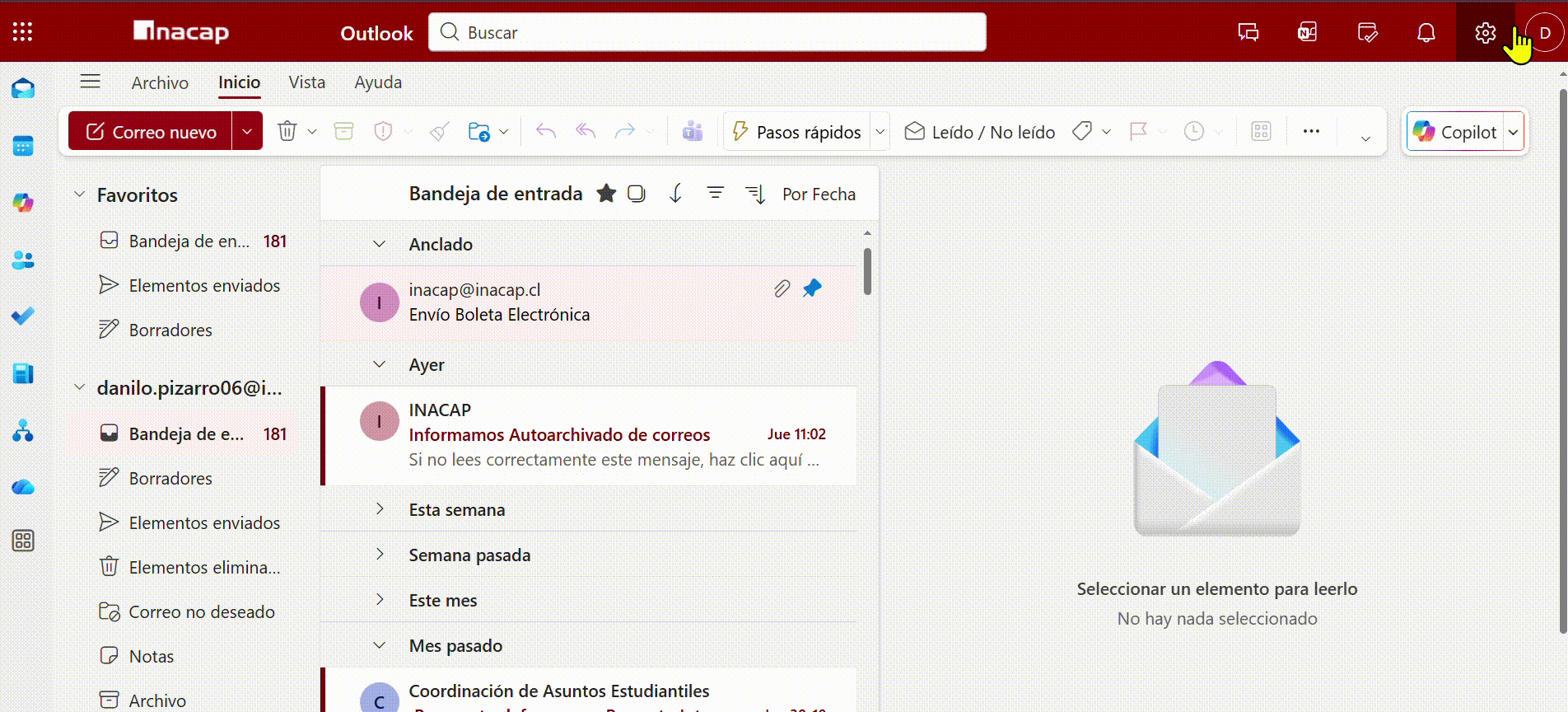Open Correo no deseado folder
This screenshot has height=712, width=1568.
(x=187, y=611)
